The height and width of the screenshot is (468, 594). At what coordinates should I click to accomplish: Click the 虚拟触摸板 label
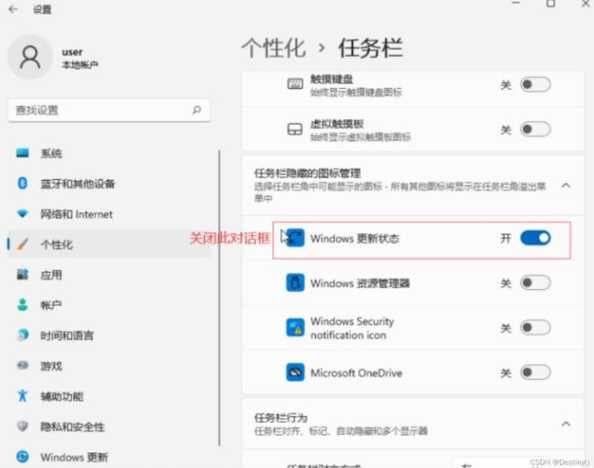tap(337, 124)
